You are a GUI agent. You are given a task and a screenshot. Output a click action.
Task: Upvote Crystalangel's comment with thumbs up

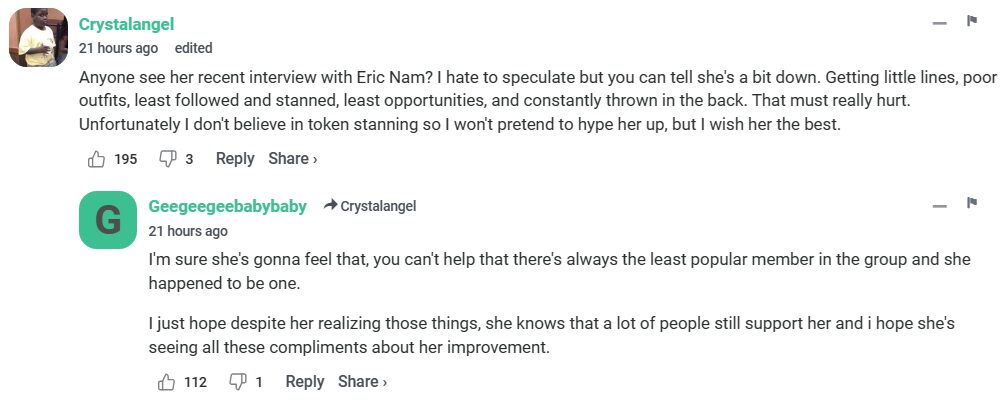tap(97, 158)
